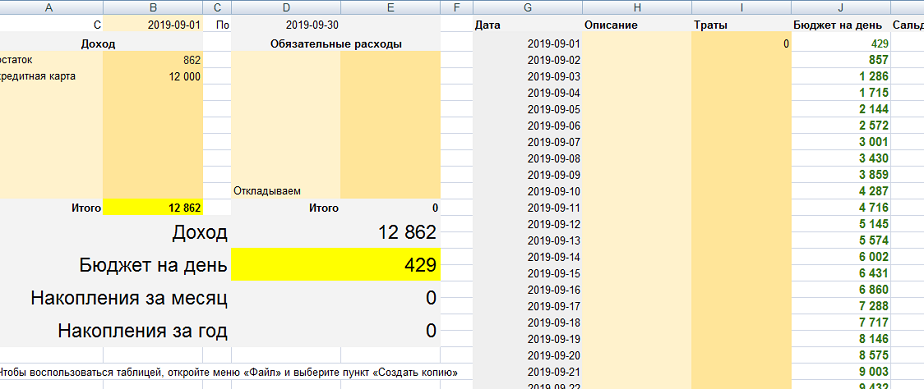Select the yellow income total 12 862 cell
This screenshot has height=389, width=924.
pos(153,207)
